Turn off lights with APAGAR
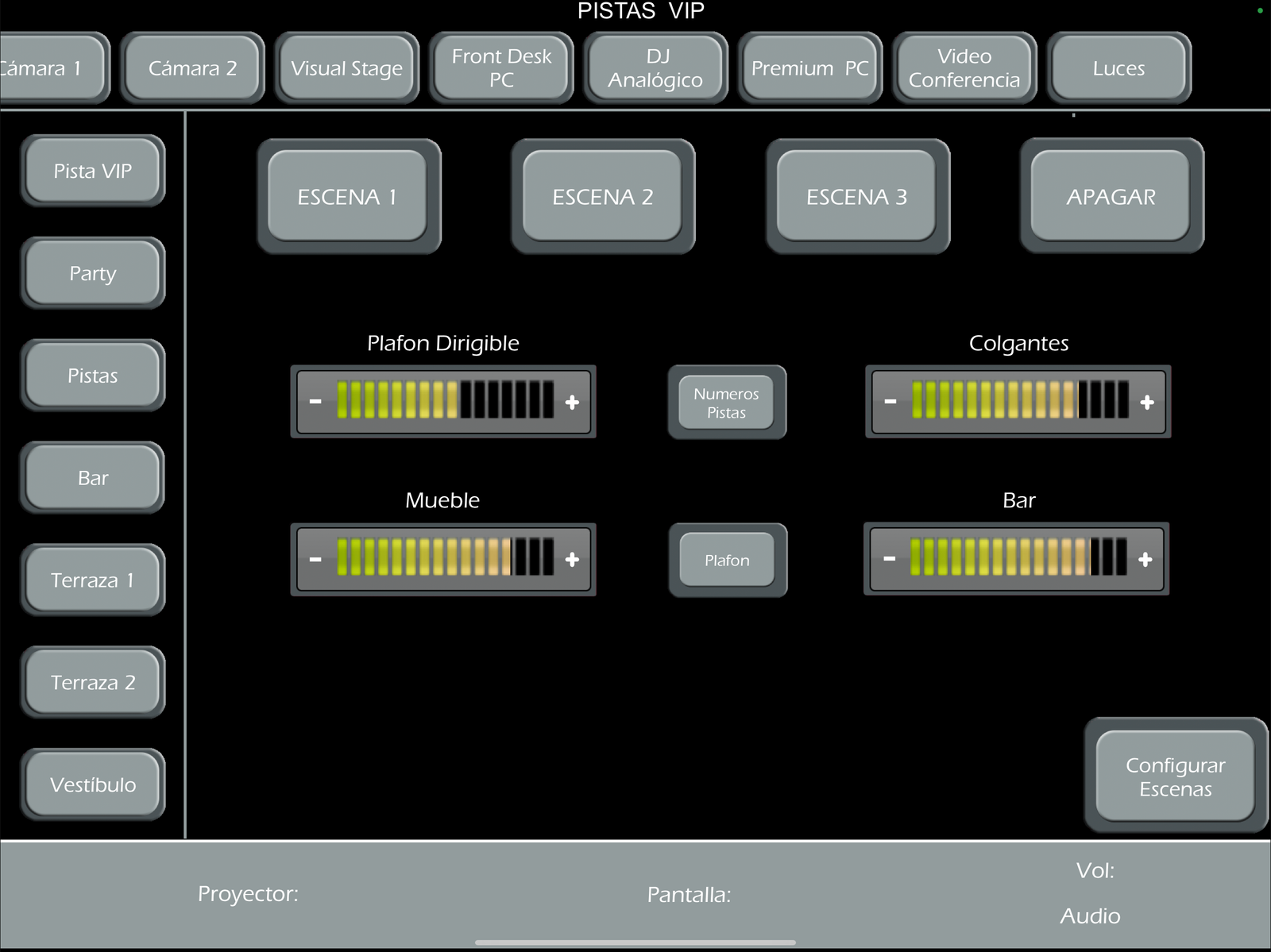This screenshot has height=952, width=1271. (x=1111, y=197)
